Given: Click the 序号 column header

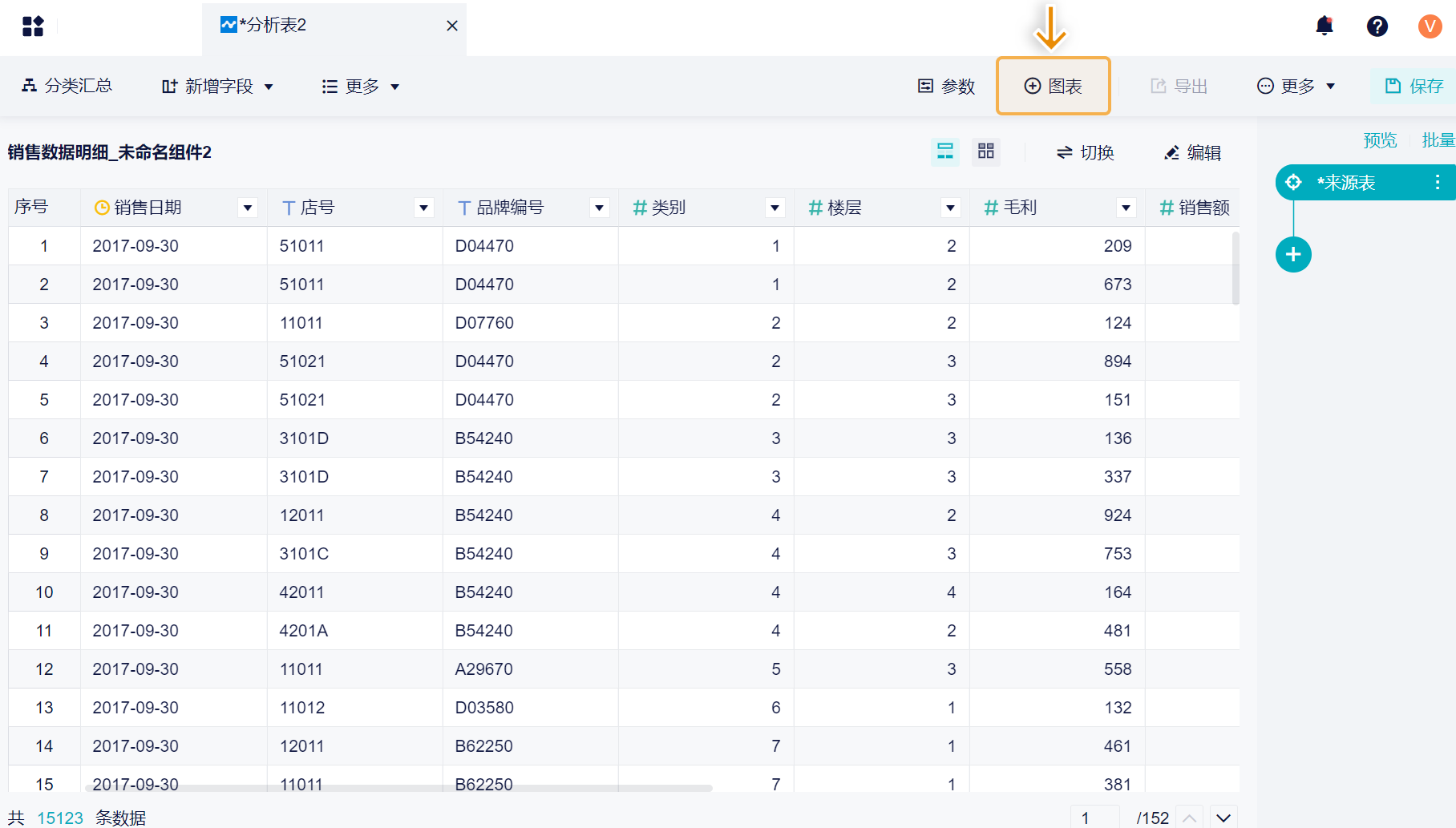Looking at the screenshot, I should click(44, 208).
